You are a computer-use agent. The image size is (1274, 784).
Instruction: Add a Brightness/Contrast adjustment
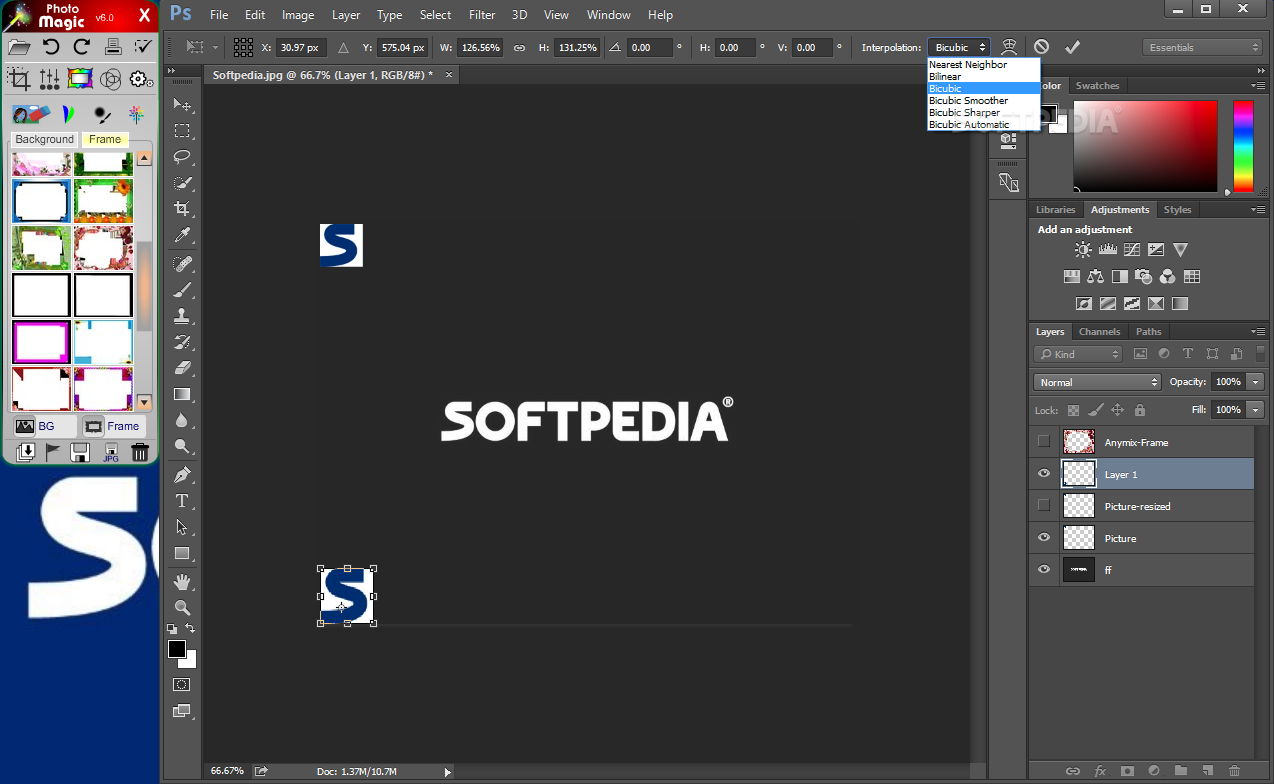(1083, 250)
